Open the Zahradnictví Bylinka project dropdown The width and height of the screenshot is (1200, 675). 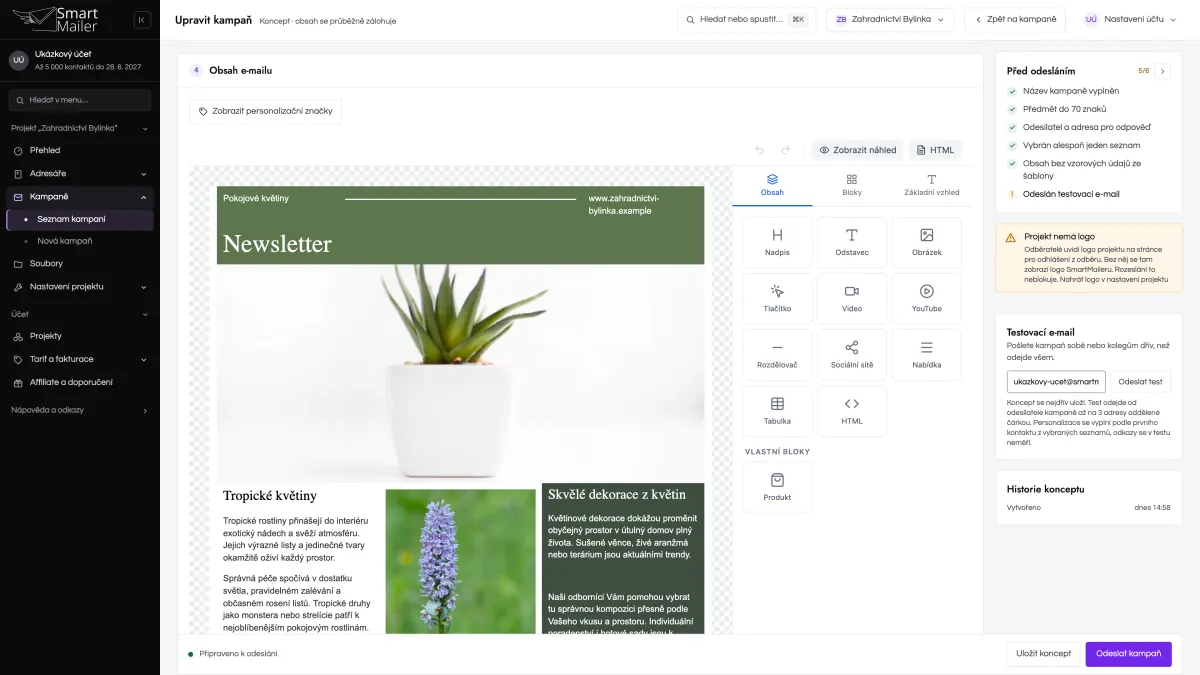(890, 19)
